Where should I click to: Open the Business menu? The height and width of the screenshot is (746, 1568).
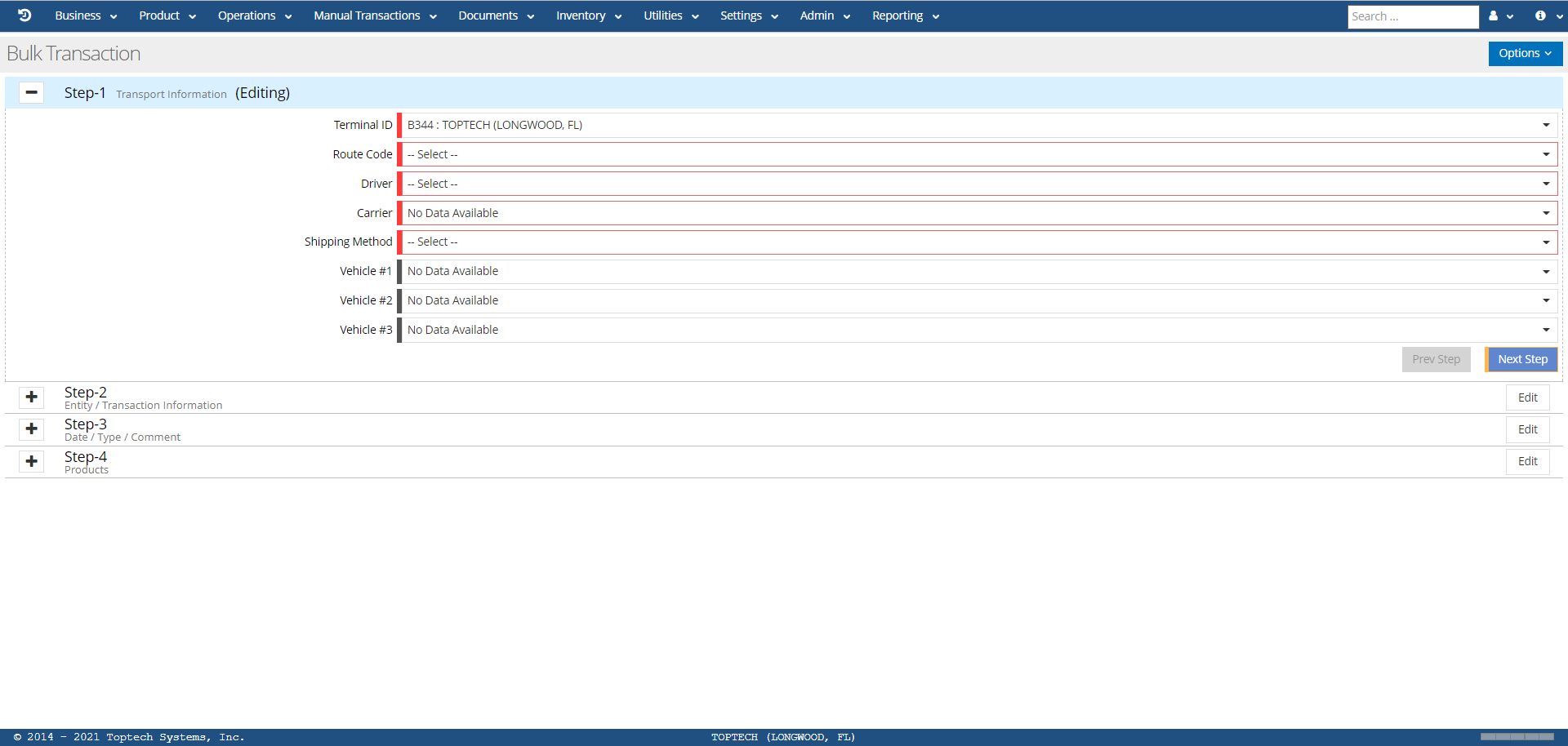(86, 16)
